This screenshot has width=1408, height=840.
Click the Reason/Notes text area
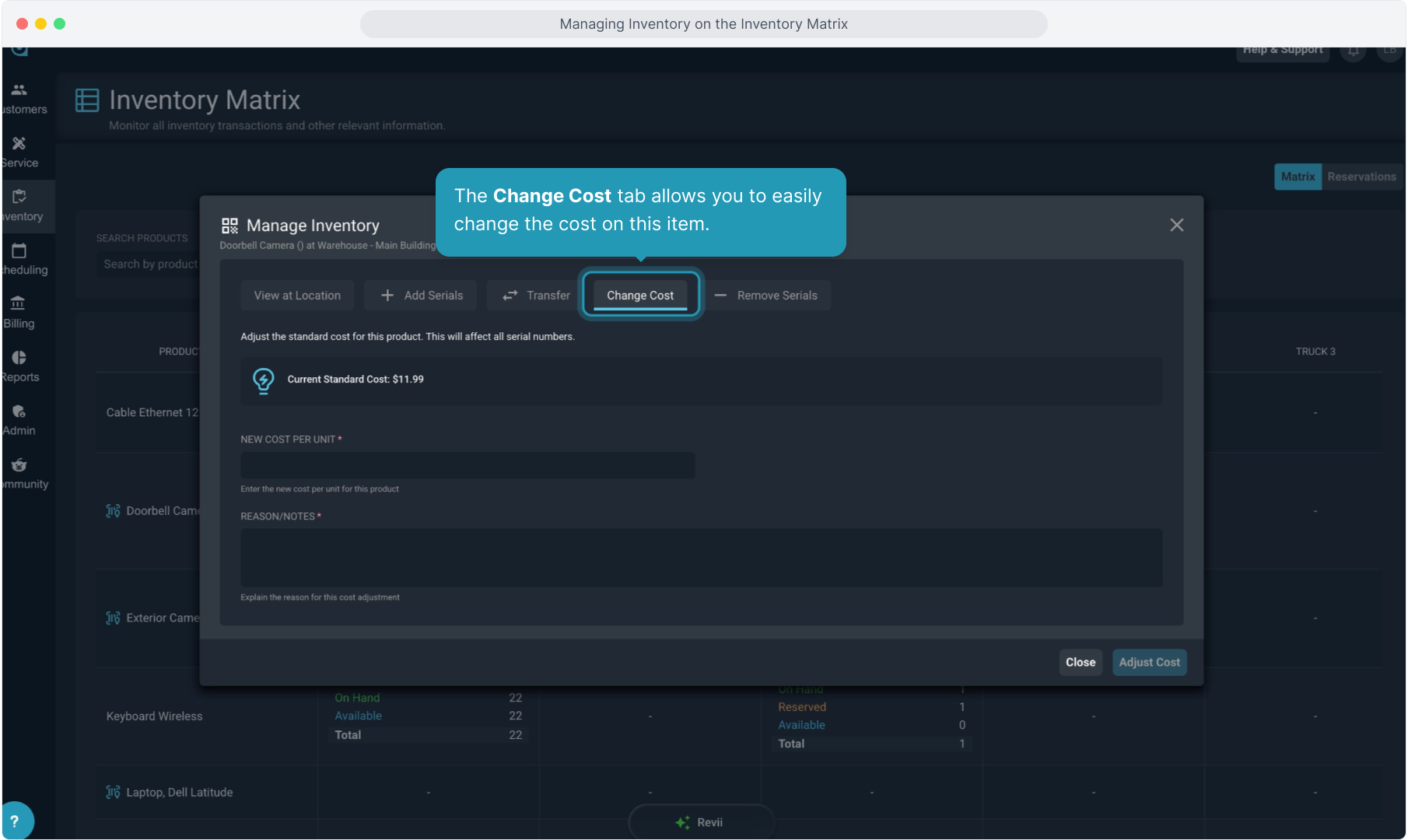[701, 558]
